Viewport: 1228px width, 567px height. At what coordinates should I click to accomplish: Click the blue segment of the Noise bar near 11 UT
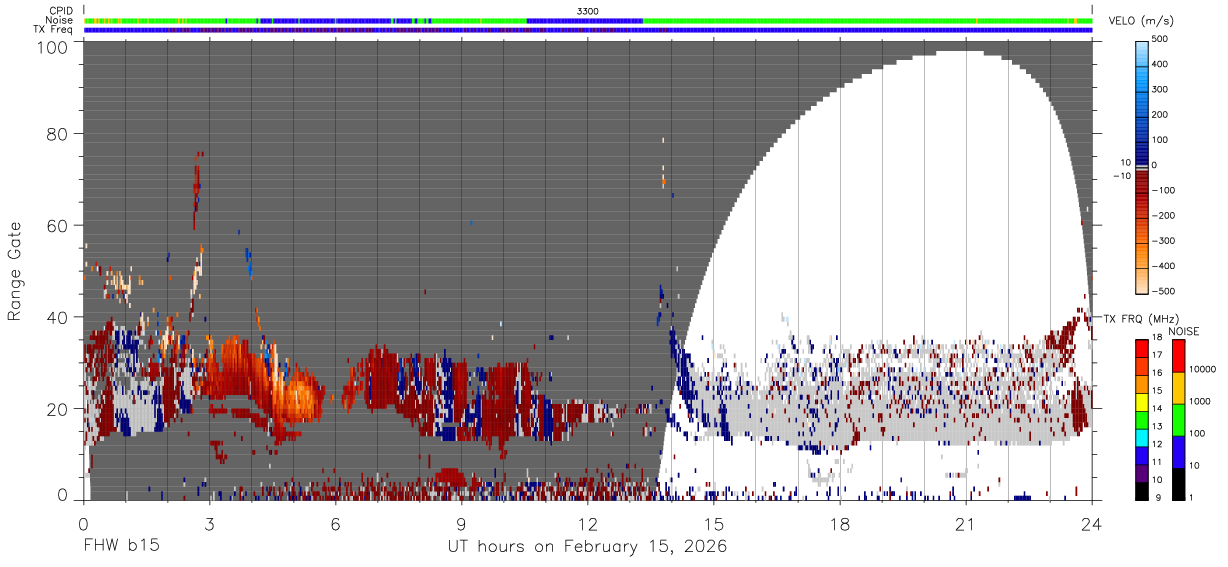tap(584, 20)
